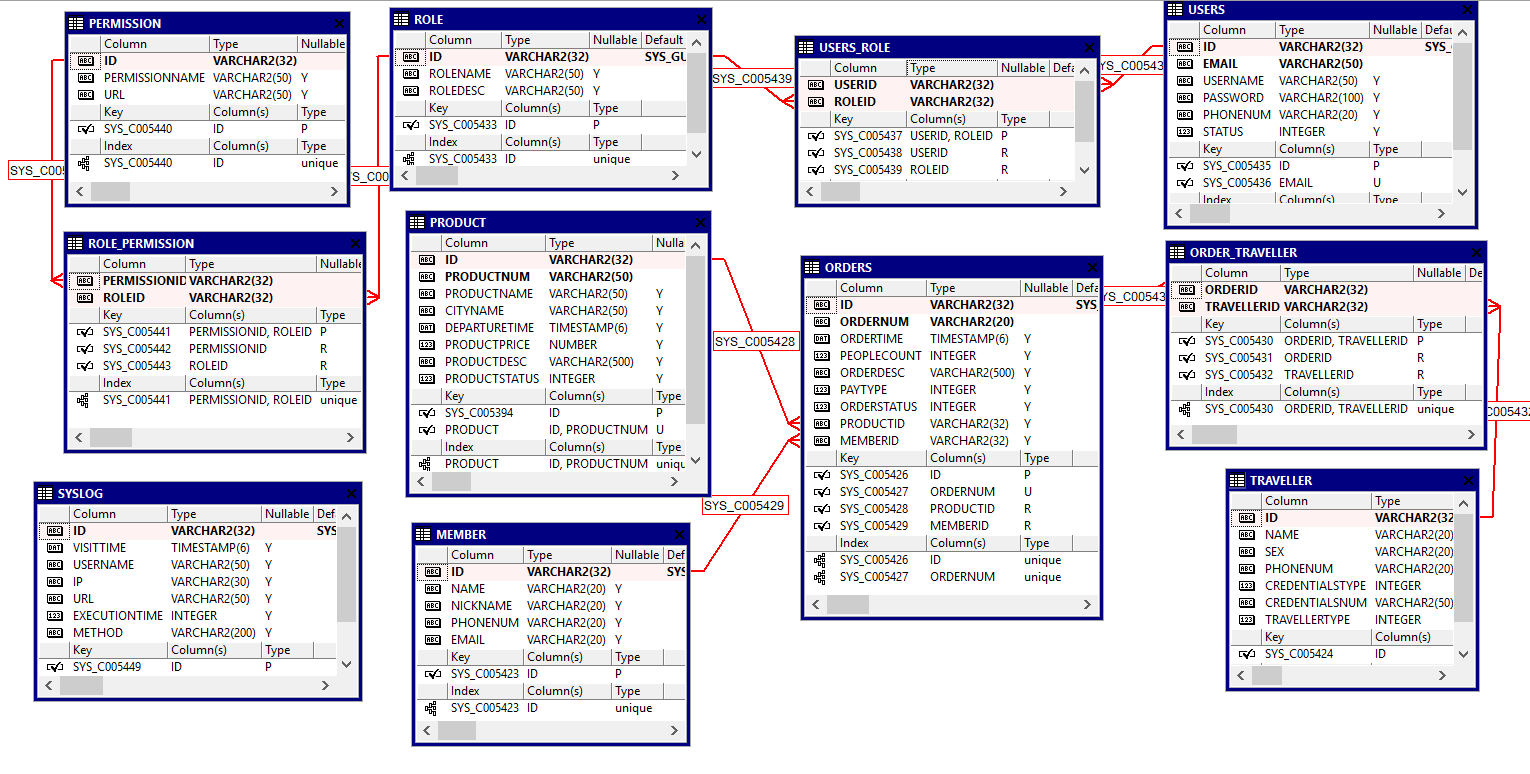Select the PHONENUM row in MEMBER table
Viewport: 1530px width, 774px height.
click(x=551, y=623)
